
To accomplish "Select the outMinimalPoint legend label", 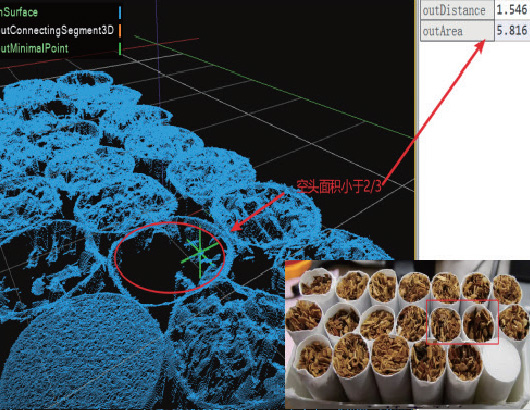I will (34, 49).
